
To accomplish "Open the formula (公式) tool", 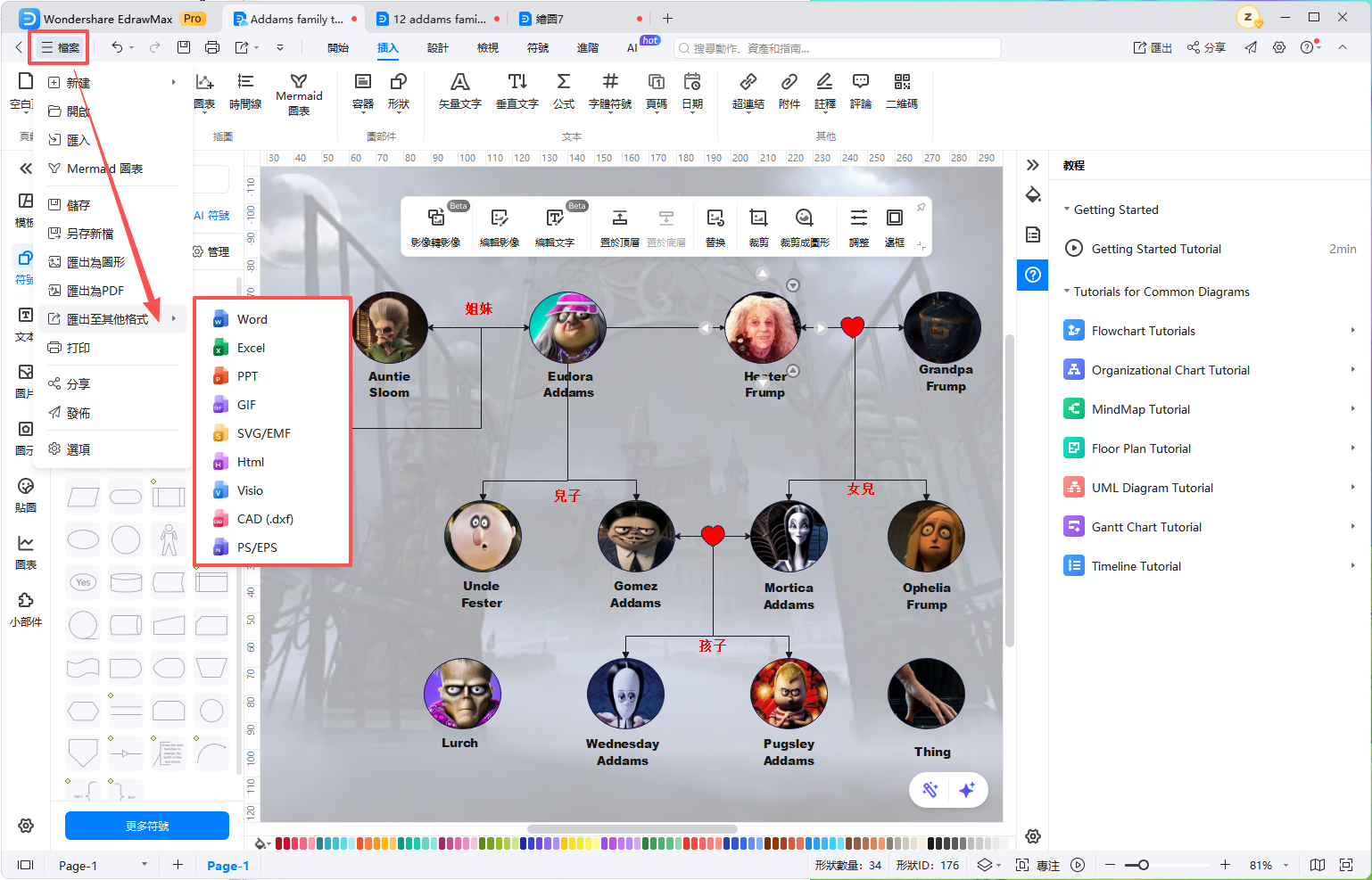I will [564, 91].
